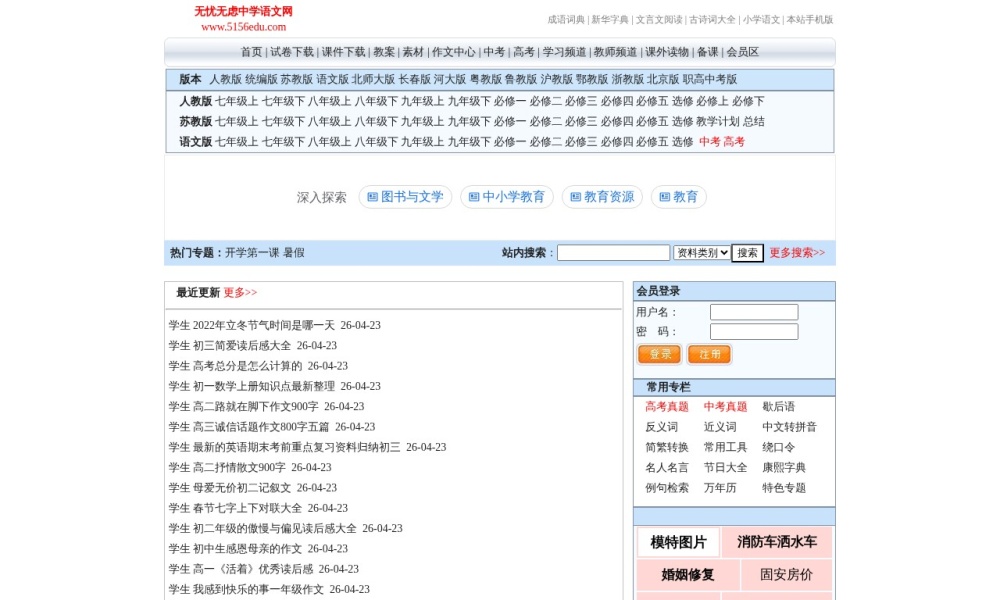This screenshot has width=1000, height=600.
Task: Open 会员区 menu item
Action: (x=742, y=52)
